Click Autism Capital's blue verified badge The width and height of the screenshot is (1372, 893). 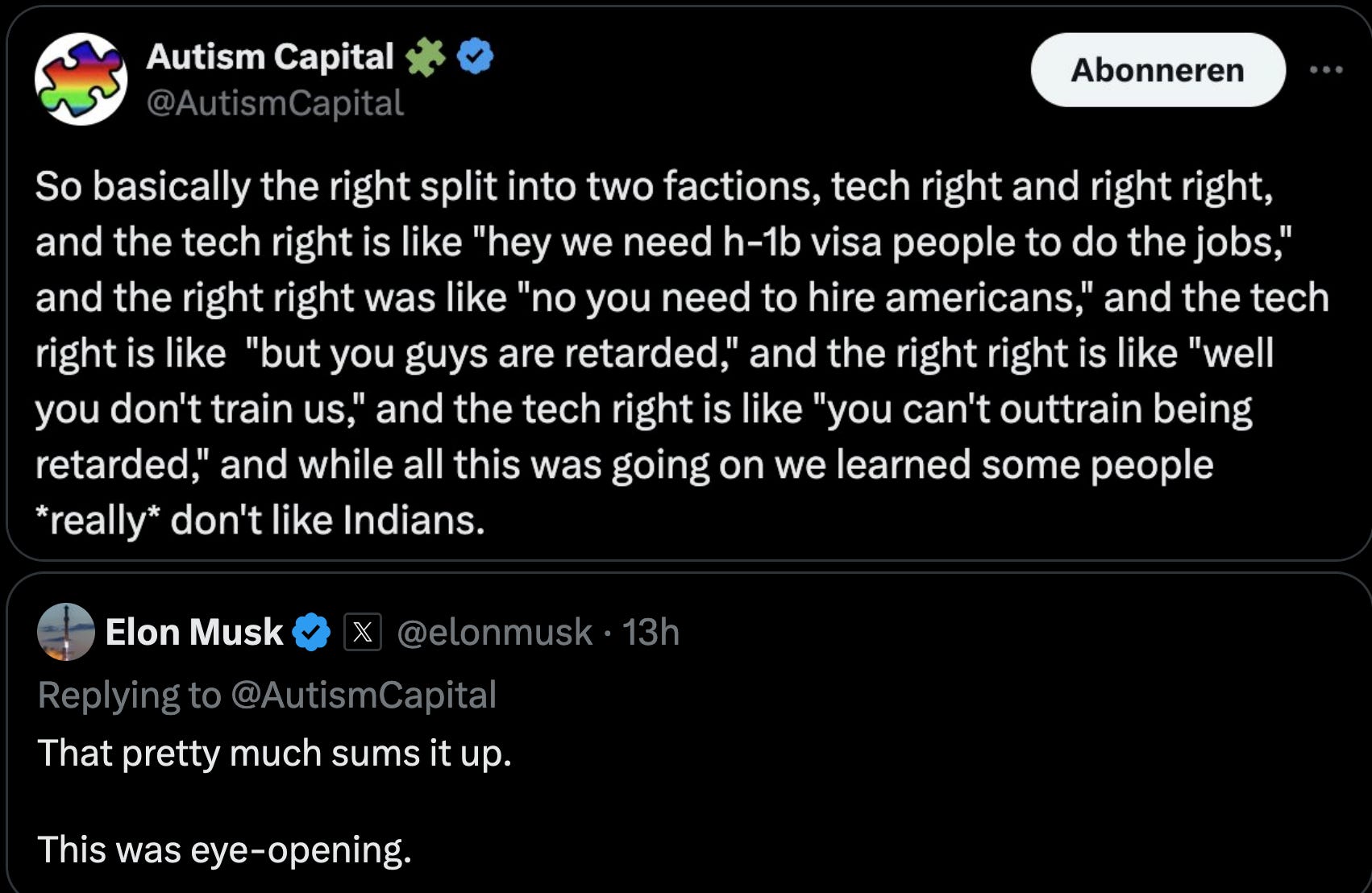pyautogui.click(x=476, y=57)
